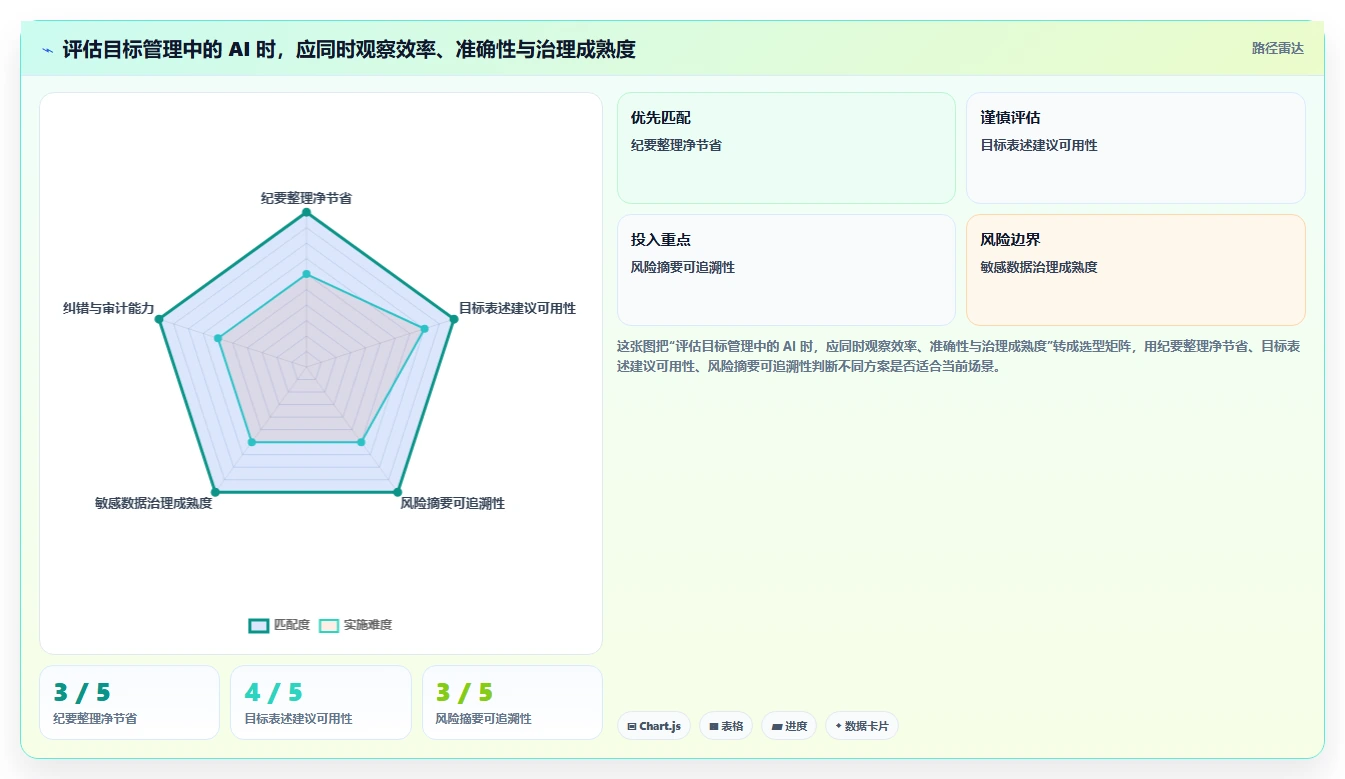
Task: Click the 敏感数据治理成熟度 radar axis label
Action: 154,503
